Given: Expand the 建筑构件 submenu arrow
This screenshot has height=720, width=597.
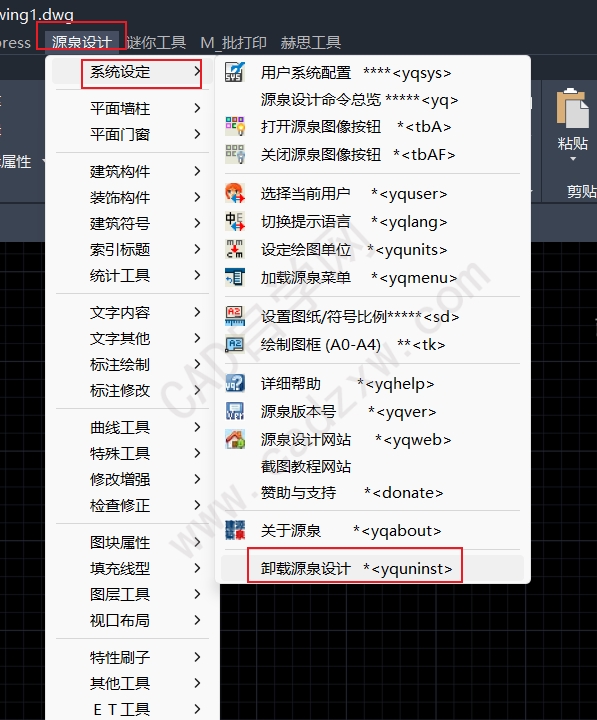Looking at the screenshot, I should [197, 171].
